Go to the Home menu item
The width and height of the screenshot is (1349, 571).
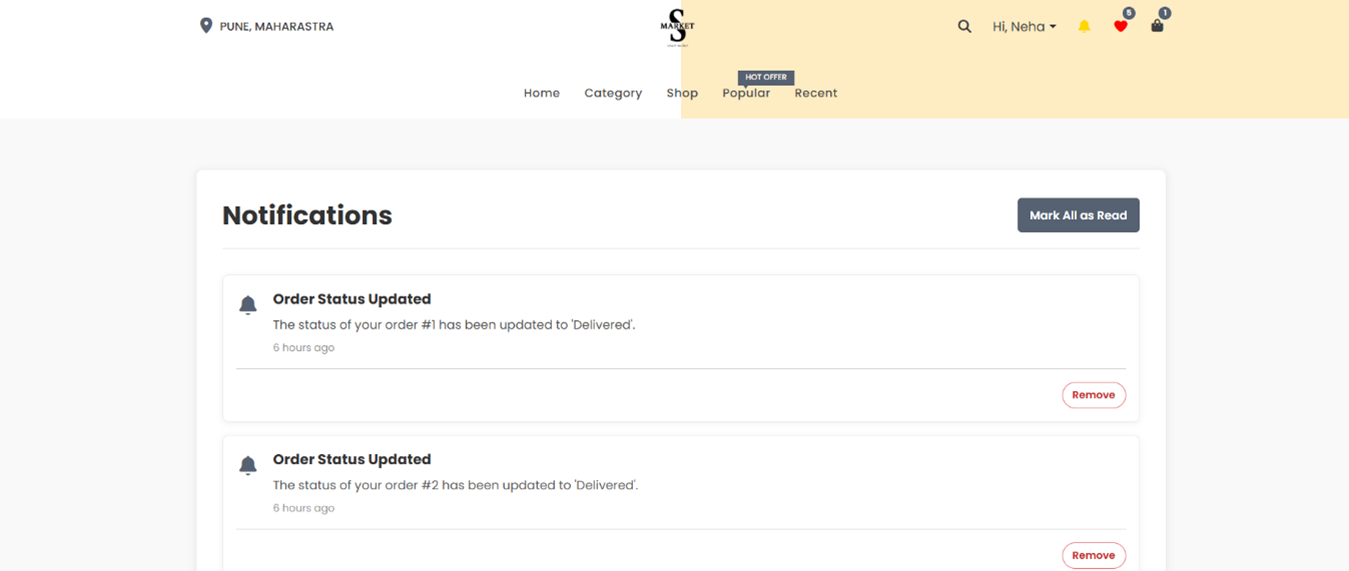542,93
